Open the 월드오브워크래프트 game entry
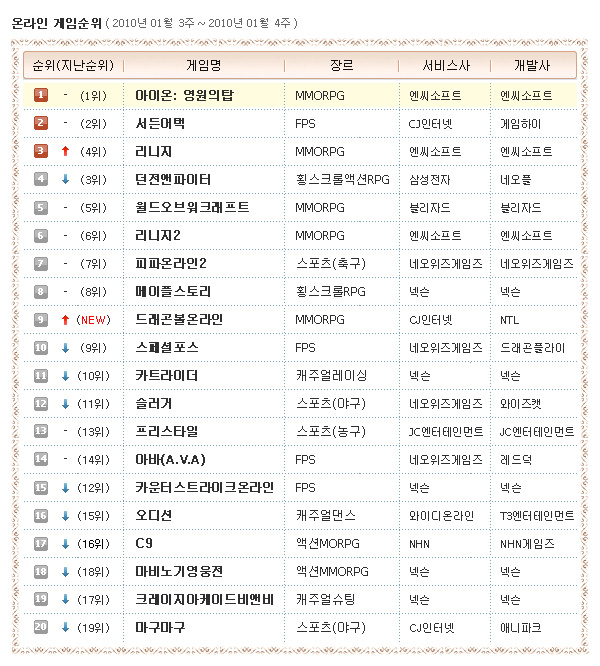 pyautogui.click(x=192, y=207)
